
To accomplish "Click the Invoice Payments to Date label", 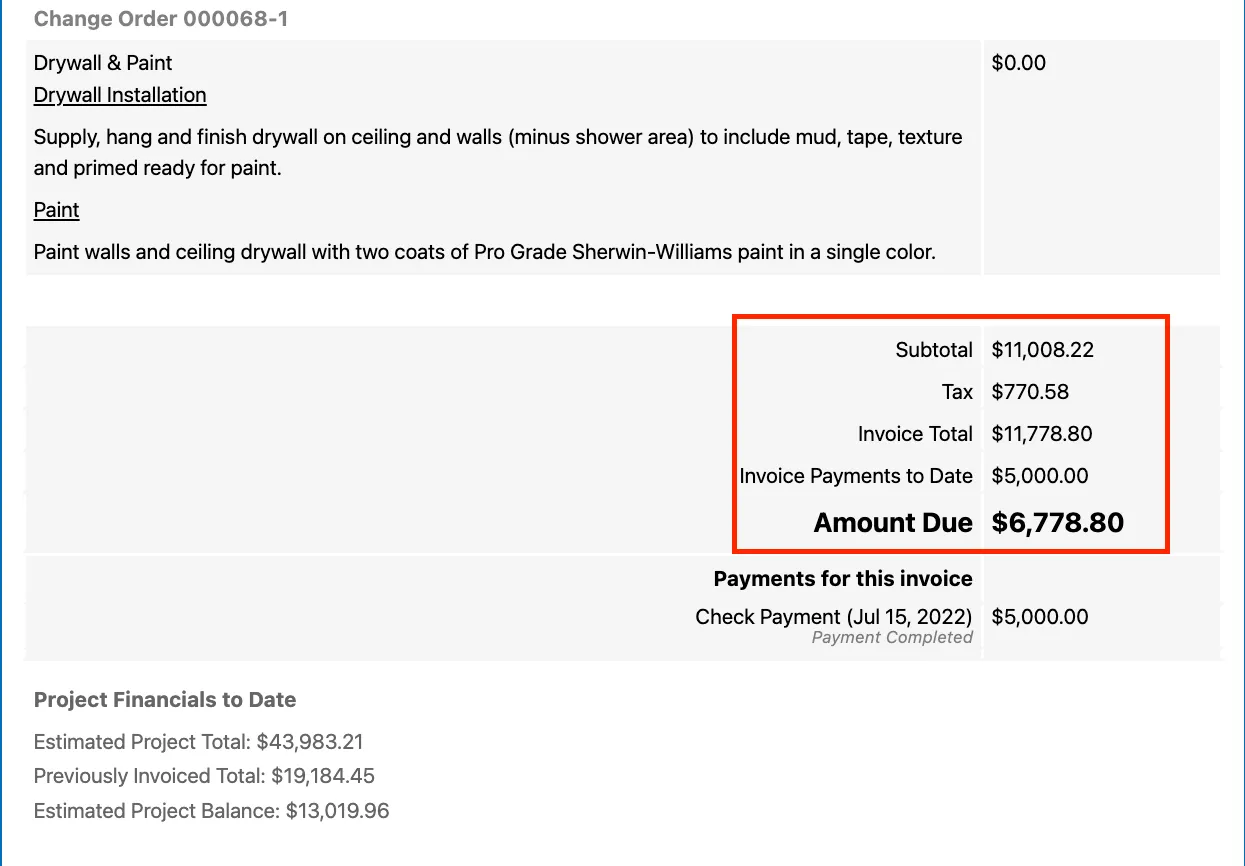I will [x=856, y=476].
